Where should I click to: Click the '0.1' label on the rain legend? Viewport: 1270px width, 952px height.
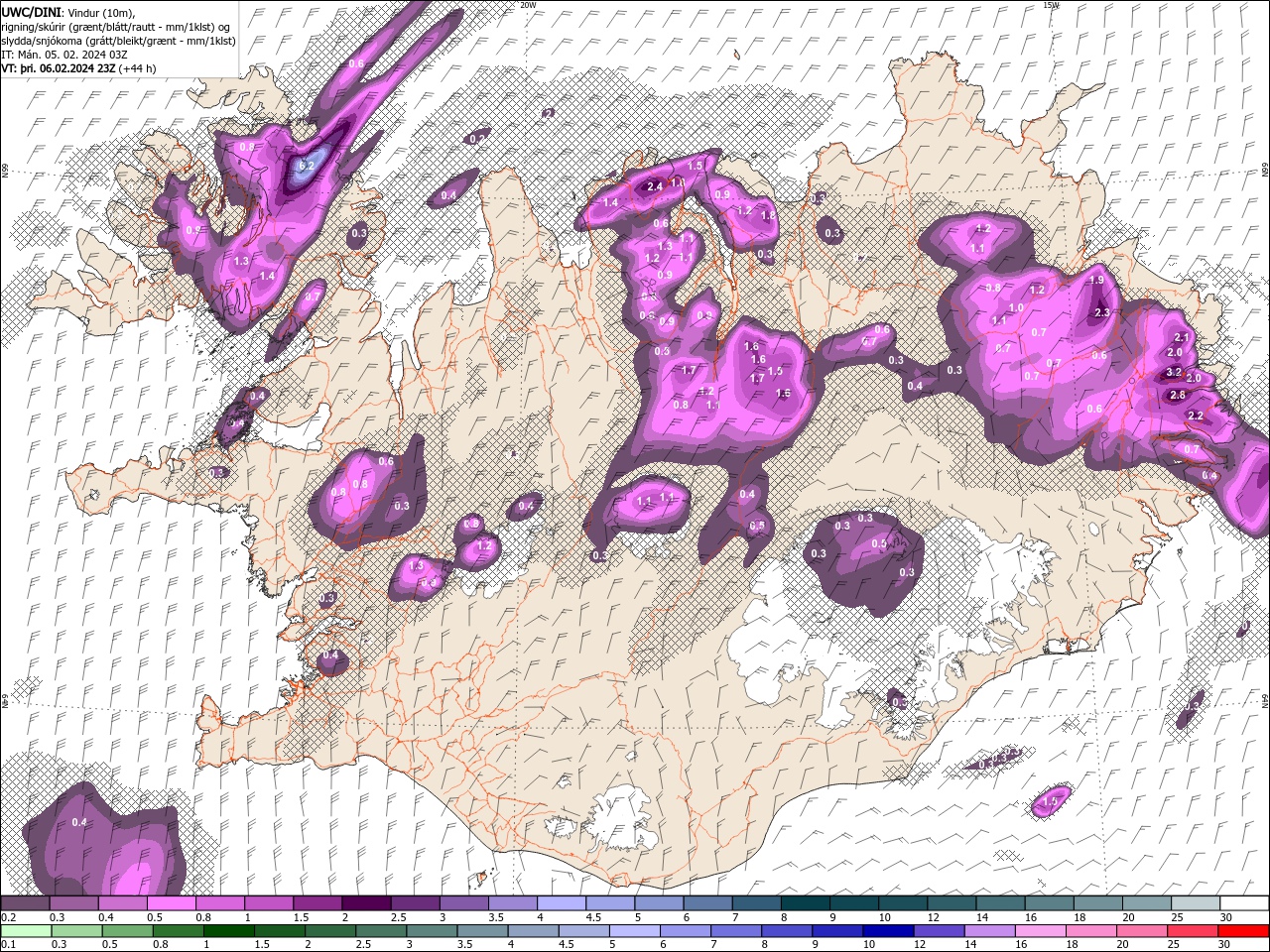coord(9,944)
